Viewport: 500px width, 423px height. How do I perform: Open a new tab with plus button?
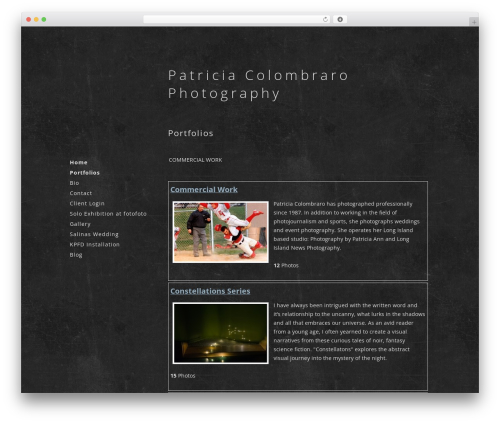point(474,22)
